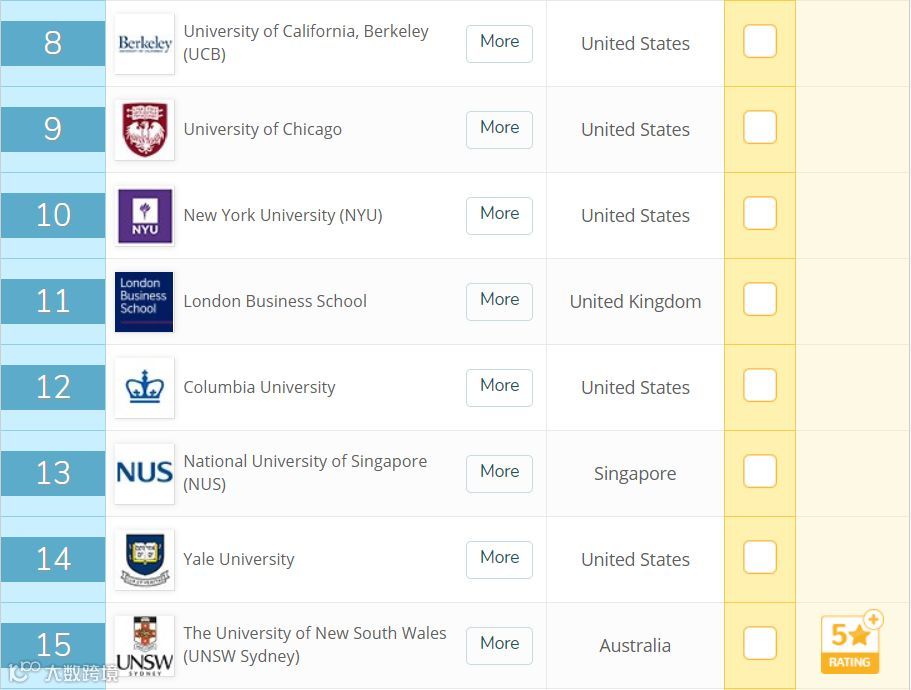The height and width of the screenshot is (690, 911).
Task: Tick the compare checkbox for UC Berkeley
Action: click(760, 42)
